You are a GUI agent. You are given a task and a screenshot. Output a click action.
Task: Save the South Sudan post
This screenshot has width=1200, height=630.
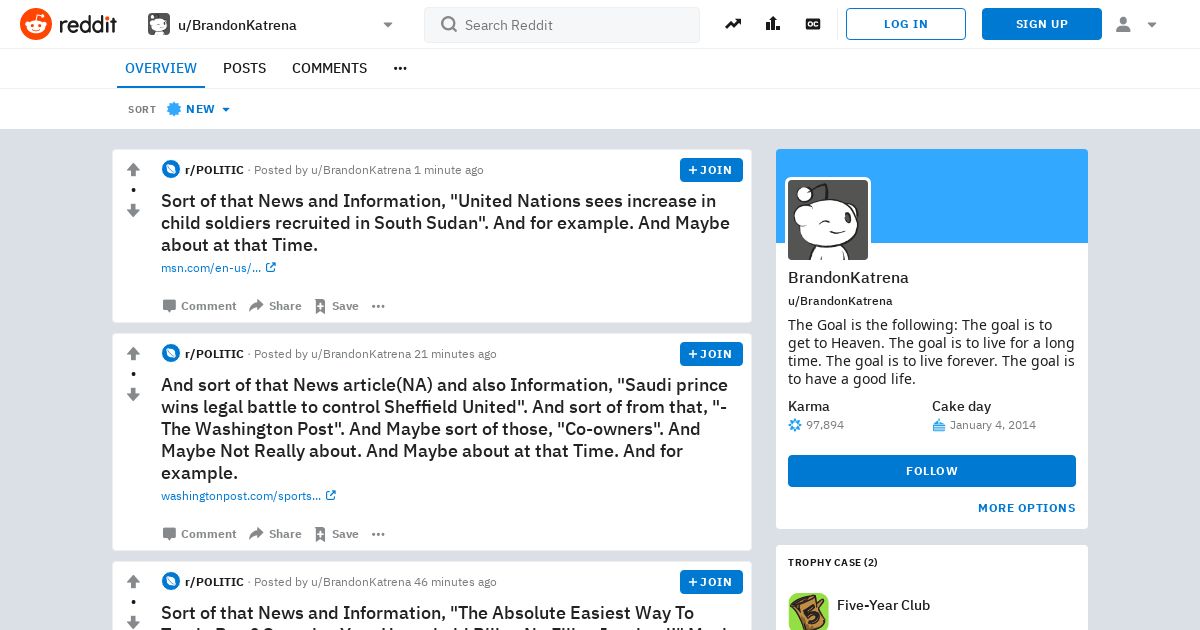(x=336, y=306)
